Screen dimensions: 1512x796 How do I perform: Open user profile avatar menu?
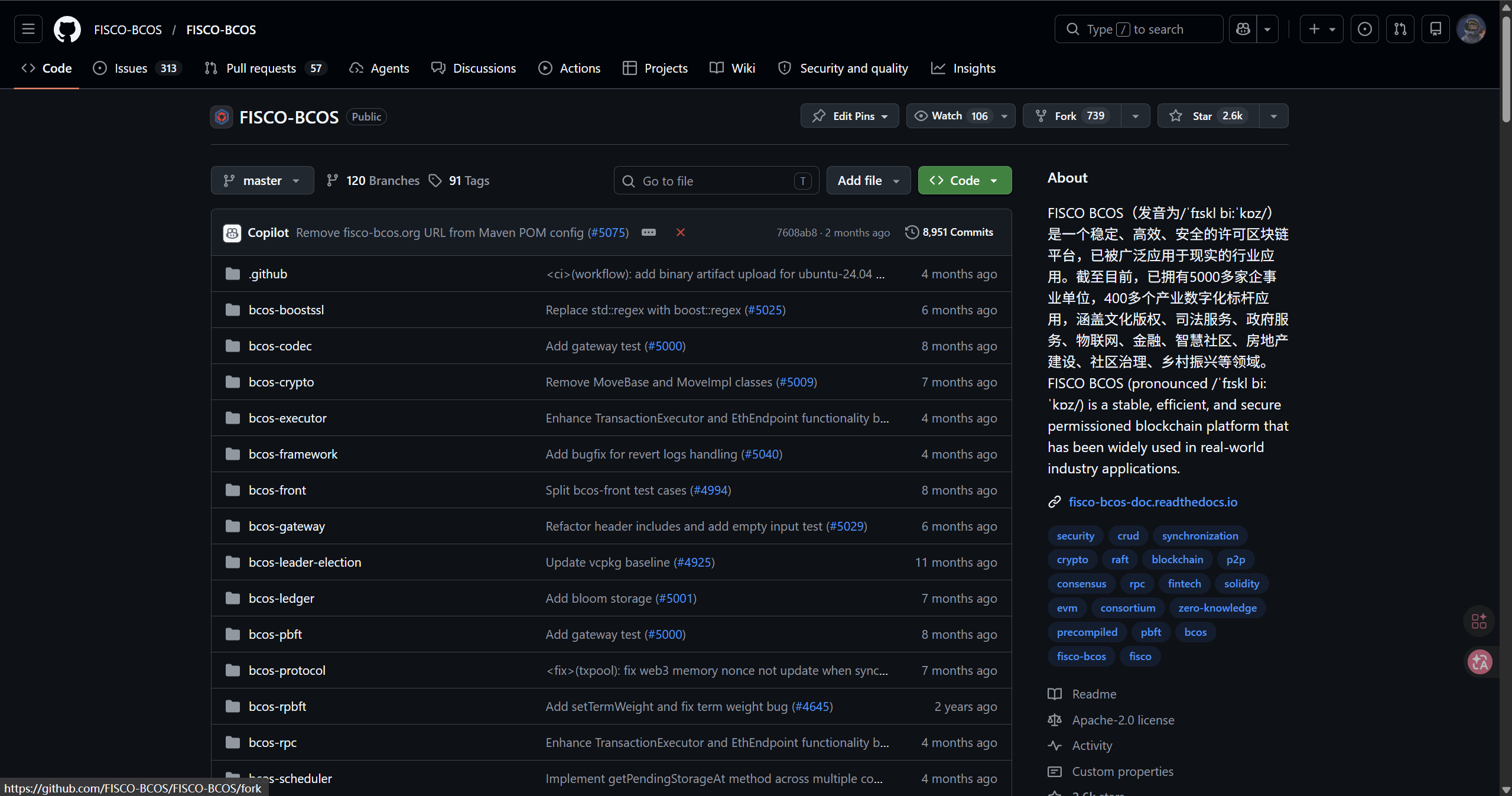click(1471, 29)
